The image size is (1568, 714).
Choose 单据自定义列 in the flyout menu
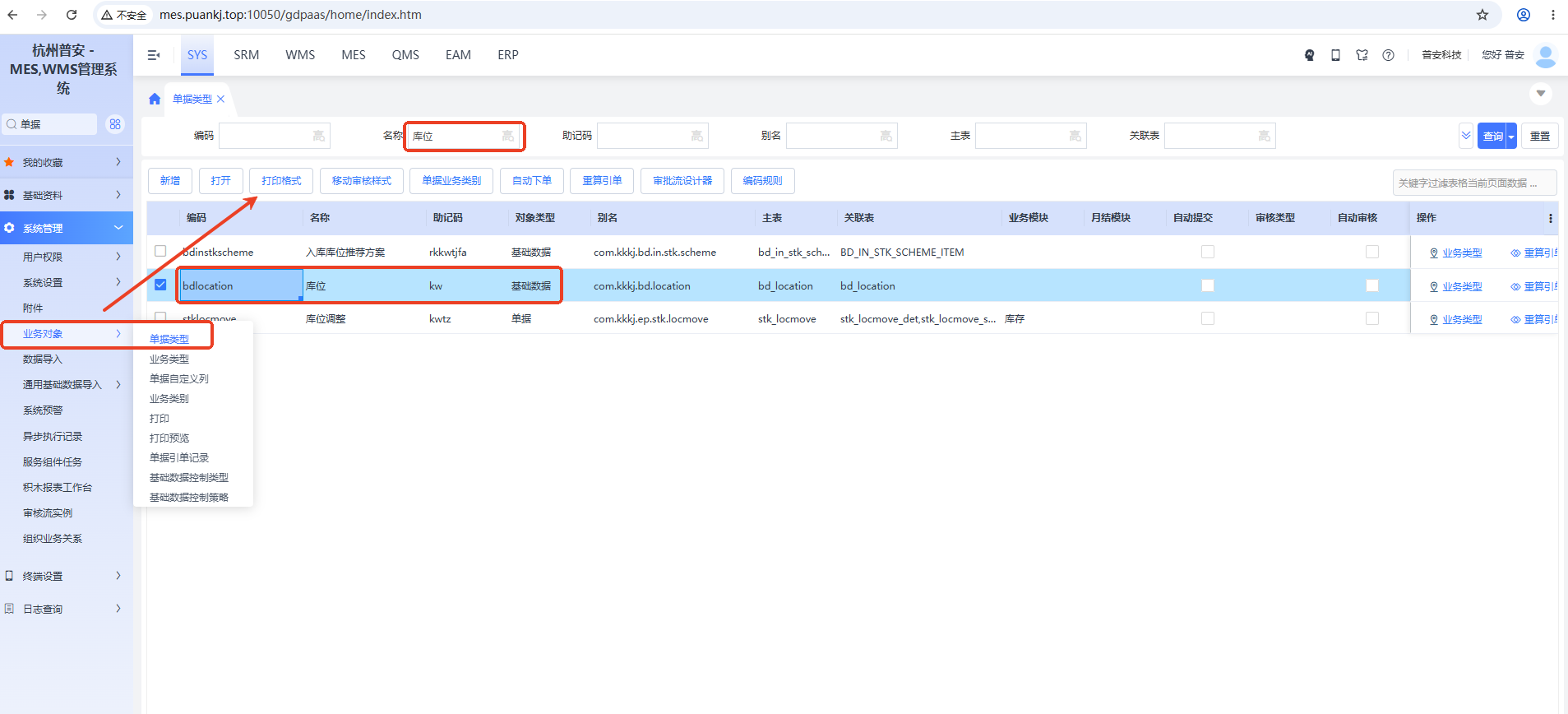point(179,378)
